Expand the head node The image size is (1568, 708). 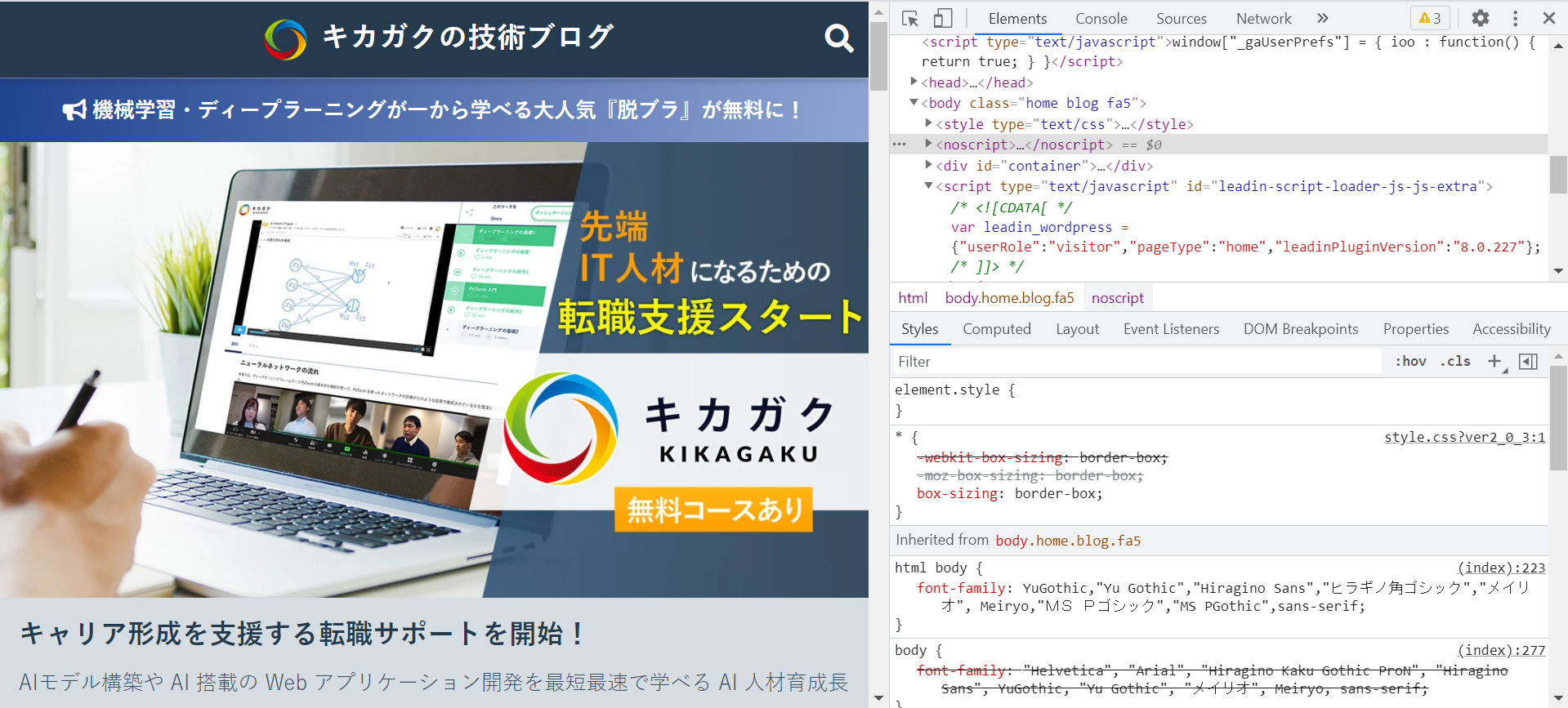pyautogui.click(x=914, y=82)
